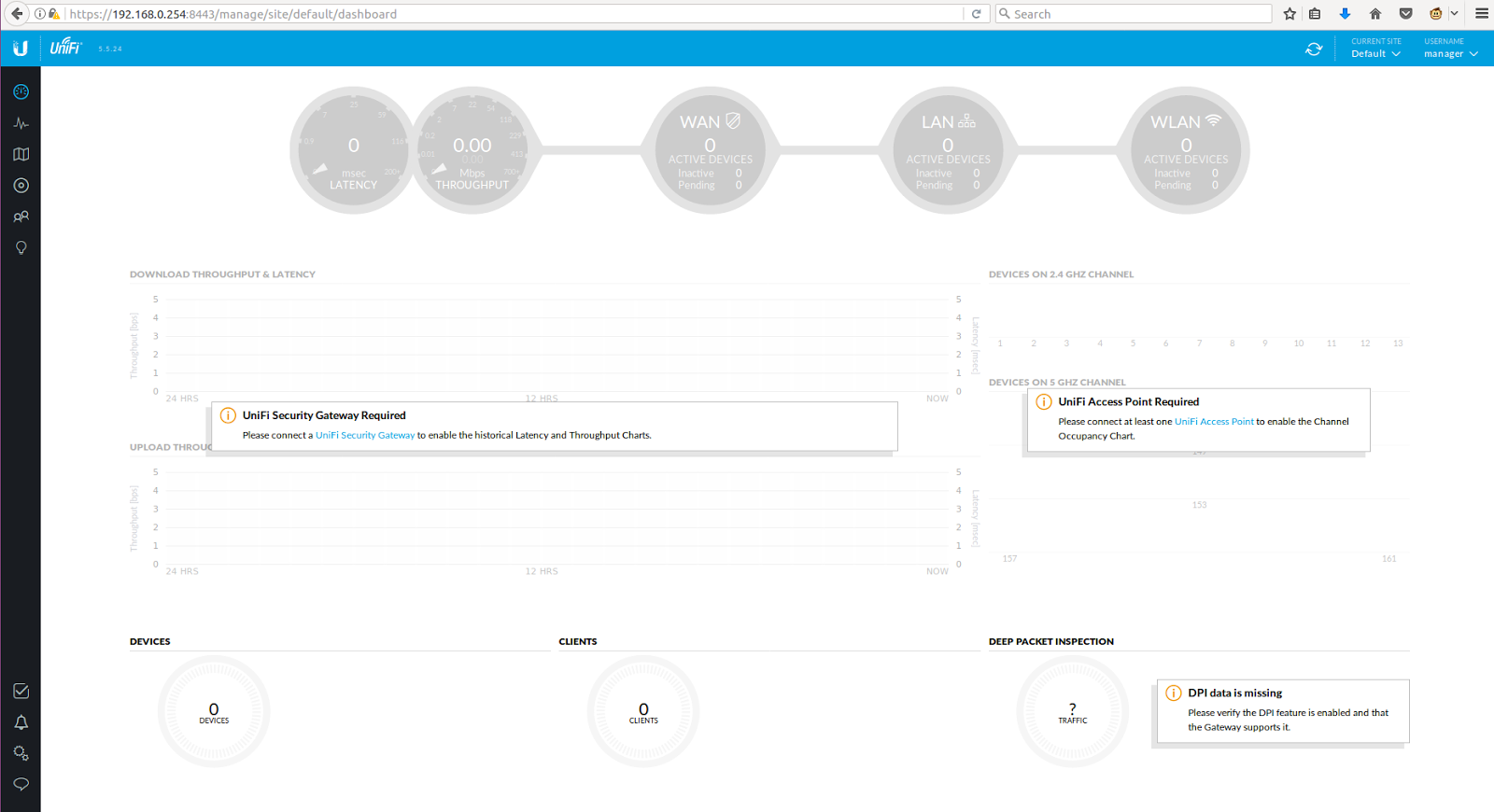This screenshot has height=812, width=1494.
Task: Follow the UniFi Security Gateway link
Action: click(365, 435)
